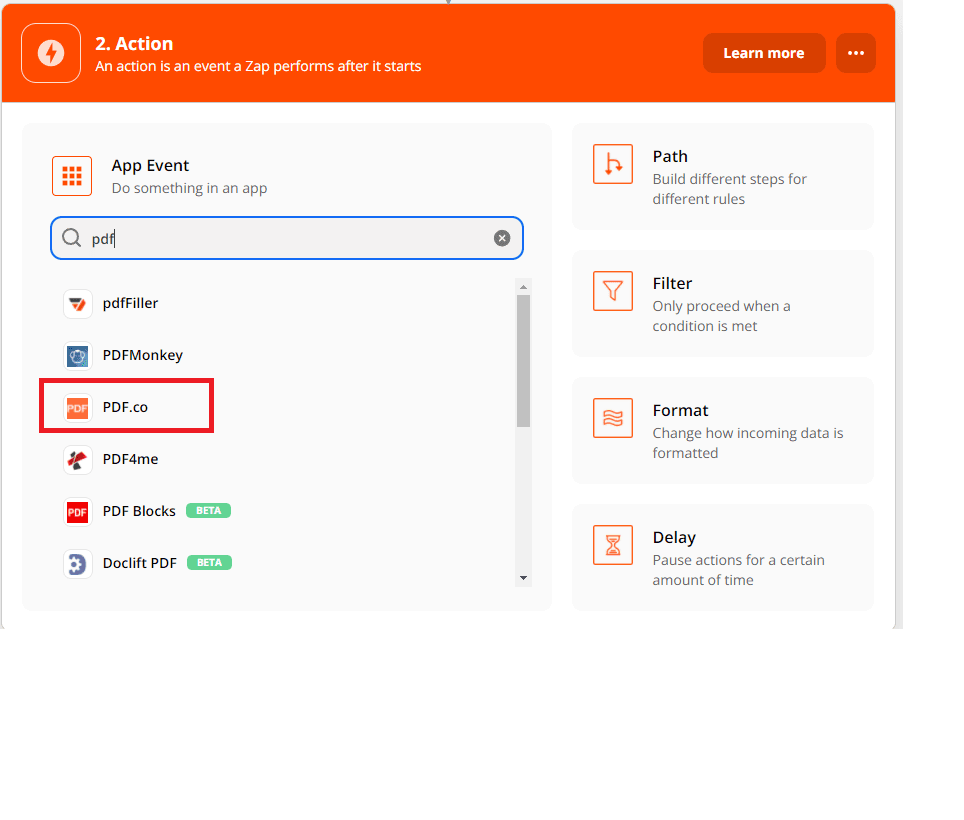Screen dimensions: 964x820
Task: Clear the search field with the X
Action: tap(502, 238)
